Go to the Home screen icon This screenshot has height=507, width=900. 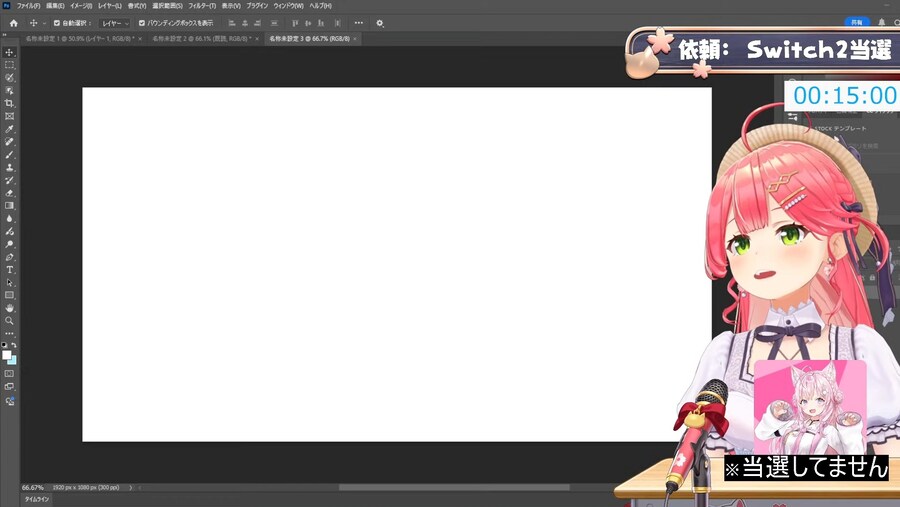[x=14, y=24]
